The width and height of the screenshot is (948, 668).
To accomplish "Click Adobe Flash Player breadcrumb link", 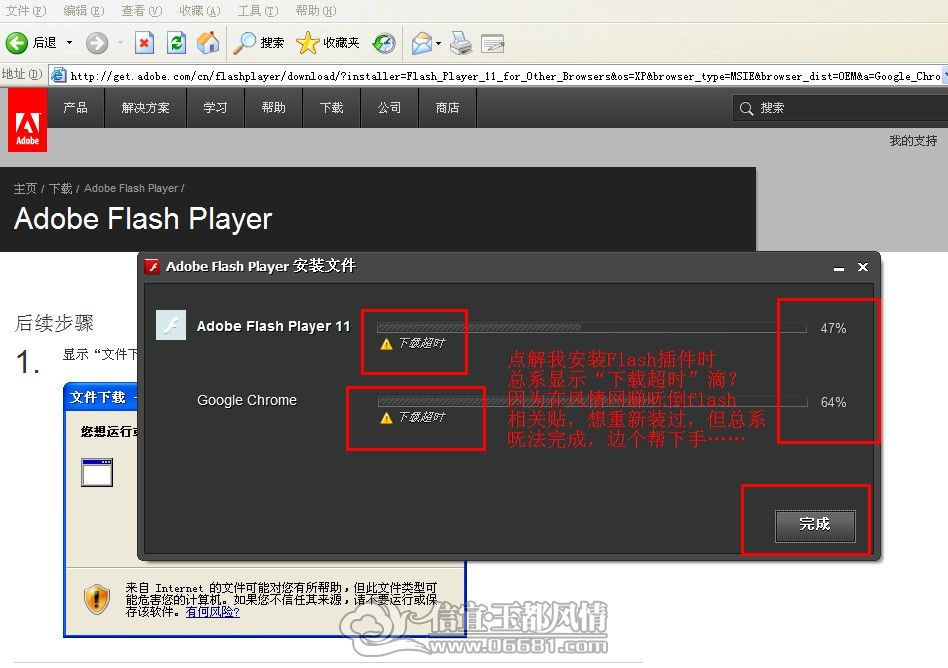I will tap(131, 189).
